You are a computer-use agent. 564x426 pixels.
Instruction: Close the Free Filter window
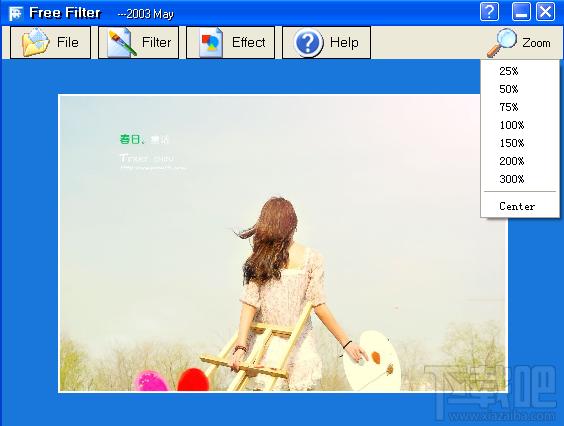[x=546, y=12]
